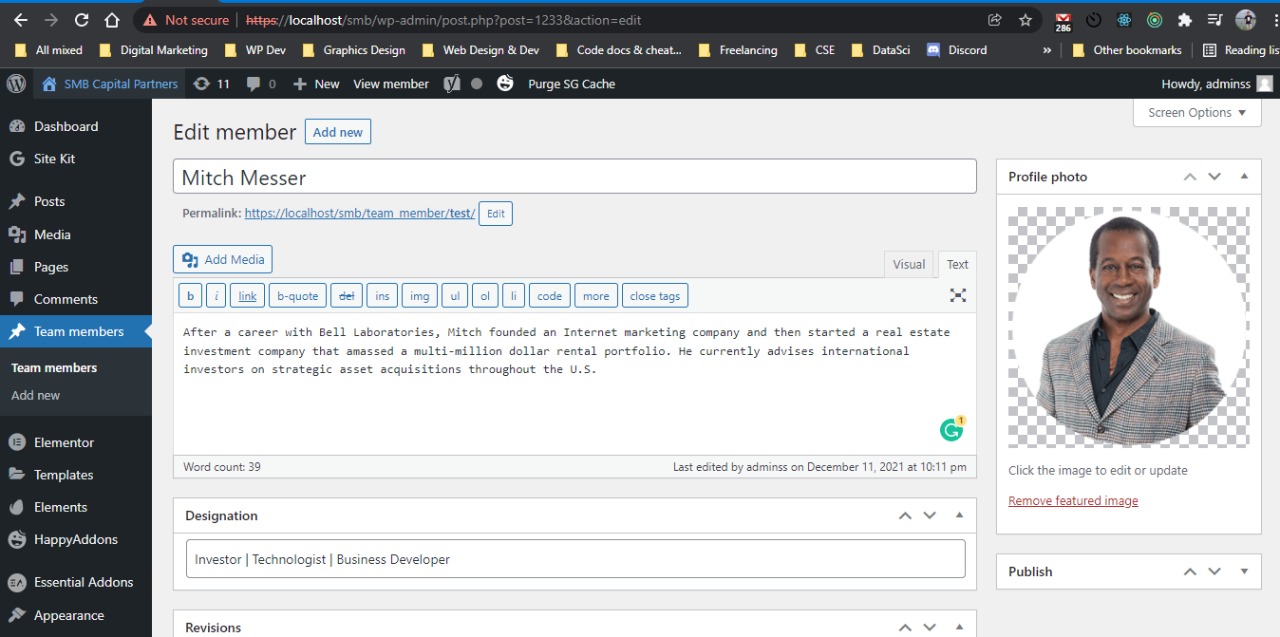1280x637 pixels.
Task: Open the Grammarly suggestions indicator
Action: (x=951, y=428)
